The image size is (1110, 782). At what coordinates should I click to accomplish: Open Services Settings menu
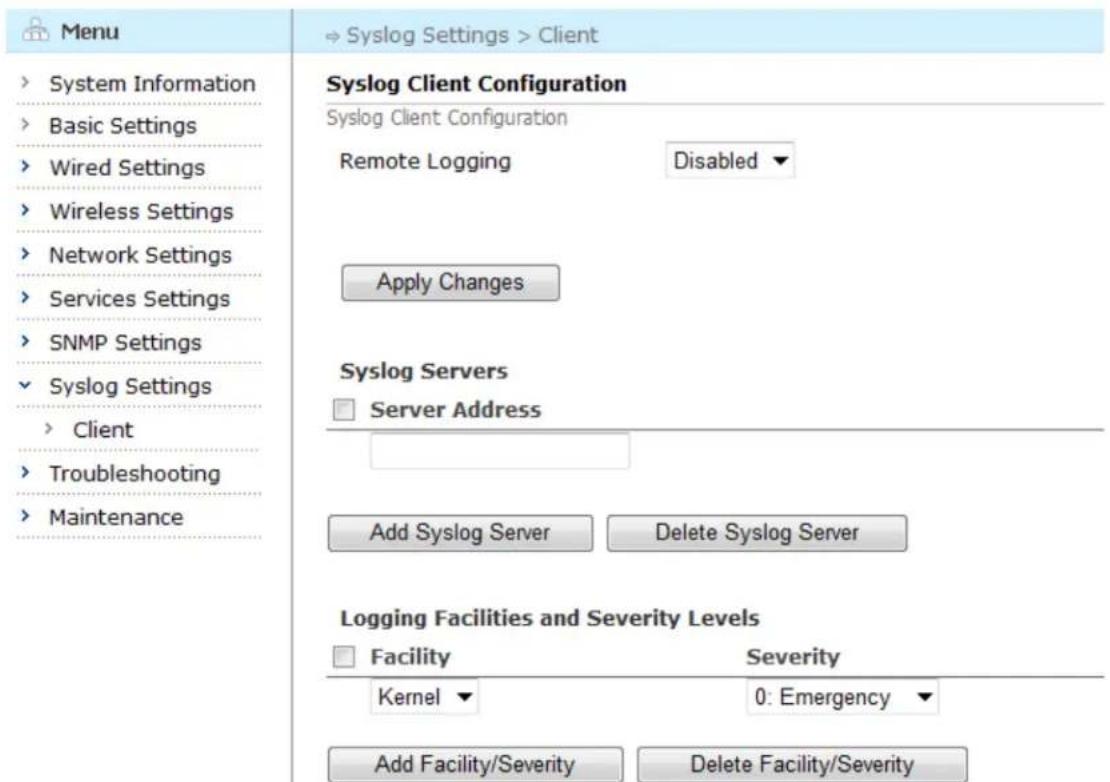point(139,299)
